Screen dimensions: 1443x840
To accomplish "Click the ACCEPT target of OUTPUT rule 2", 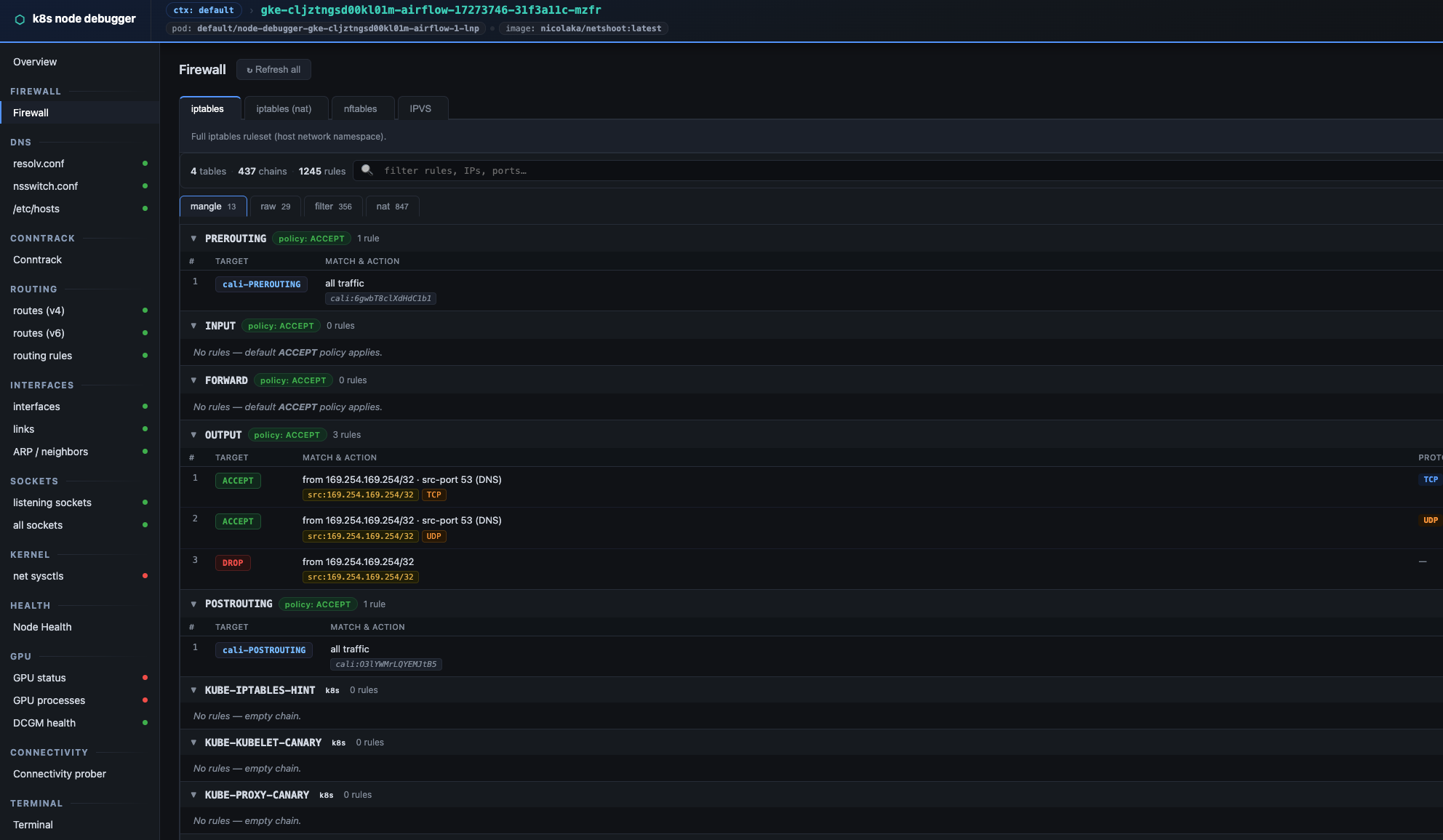I will (238, 521).
